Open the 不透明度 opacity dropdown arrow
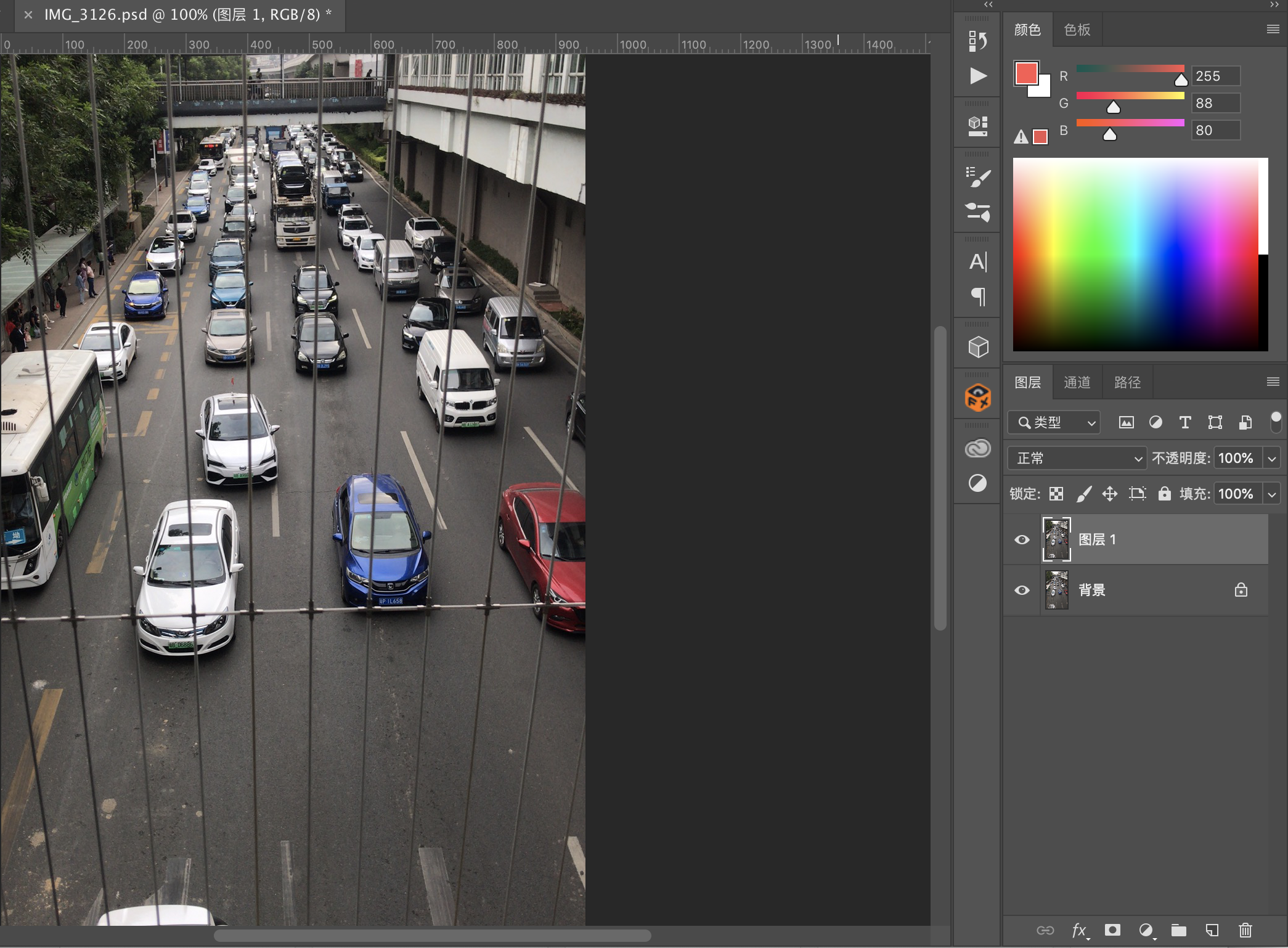Screen dimensions: 1288x948 click(x=1272, y=459)
